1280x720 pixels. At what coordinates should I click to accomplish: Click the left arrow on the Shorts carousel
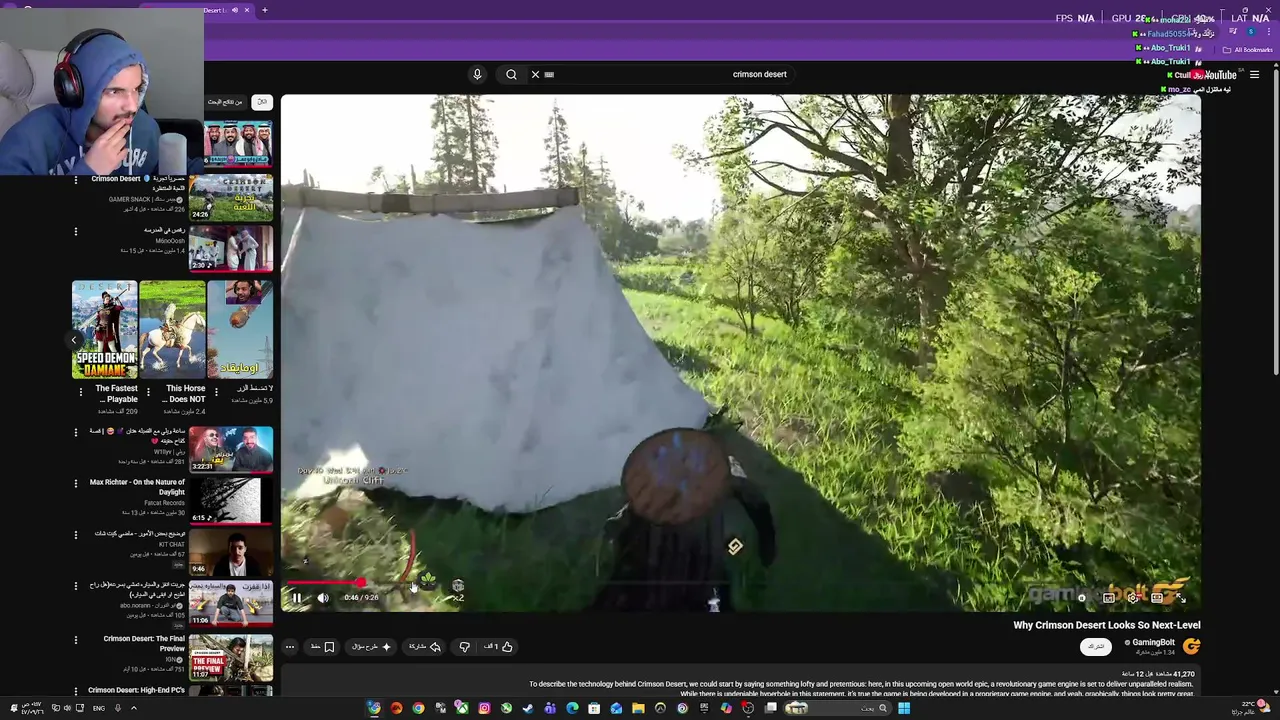pos(74,340)
